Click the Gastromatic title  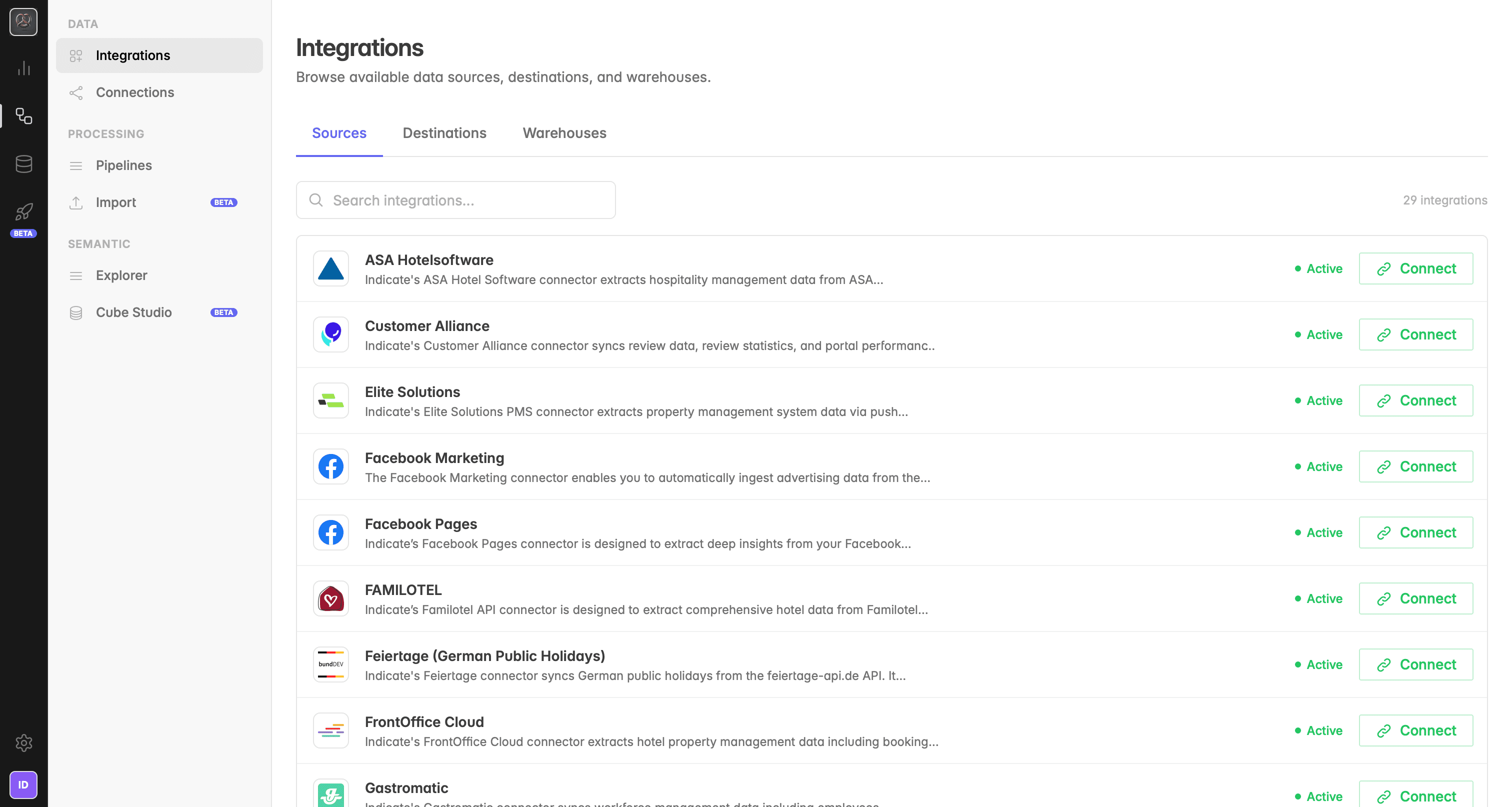point(407,788)
